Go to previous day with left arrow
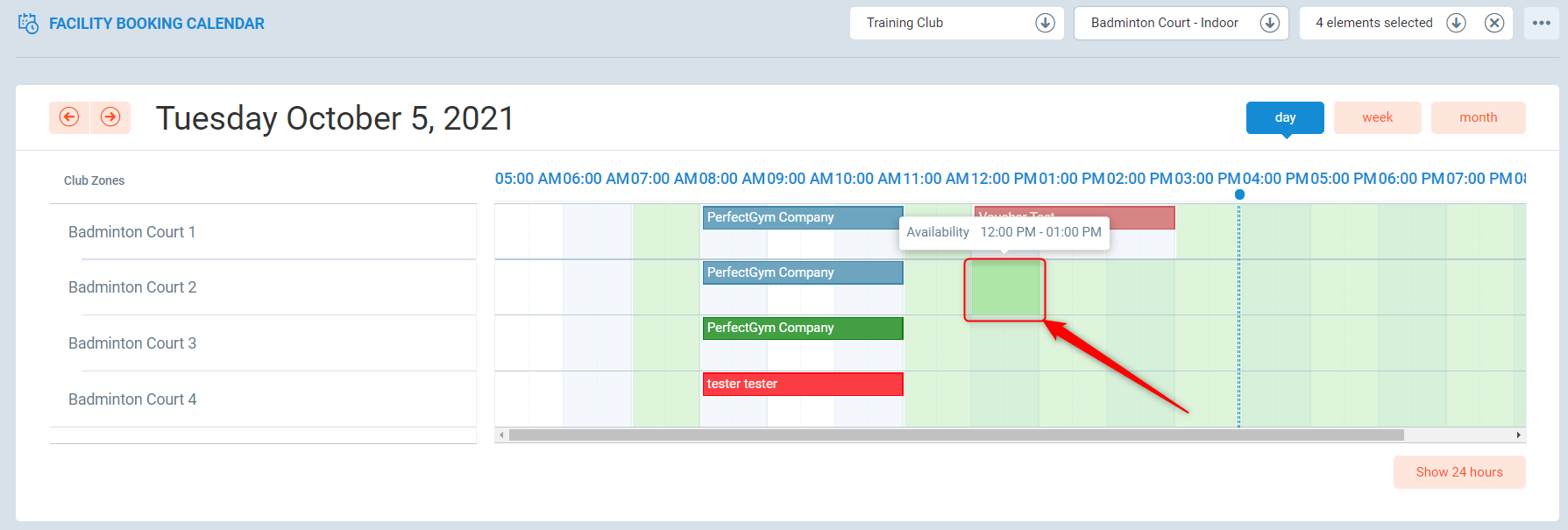Screen dimensions: 1568x530 pyautogui.click(x=69, y=117)
